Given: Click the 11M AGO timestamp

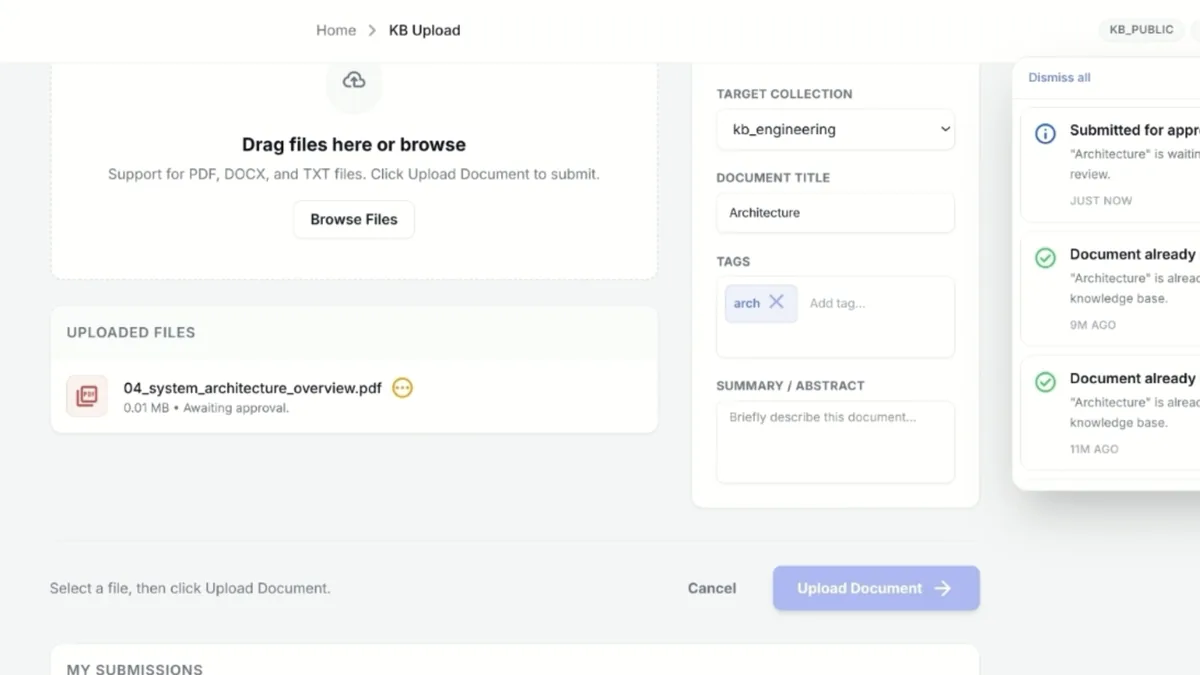Looking at the screenshot, I should [x=1094, y=449].
